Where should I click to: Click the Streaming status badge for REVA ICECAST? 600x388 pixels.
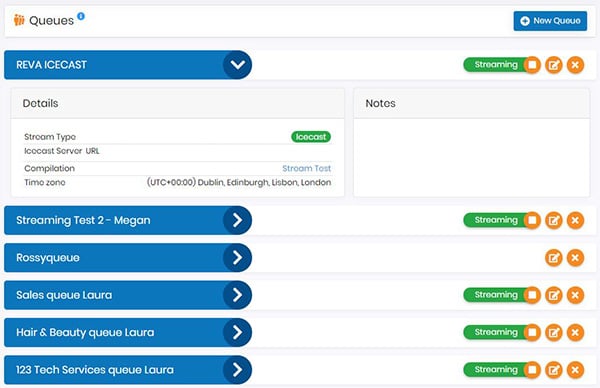tap(496, 65)
